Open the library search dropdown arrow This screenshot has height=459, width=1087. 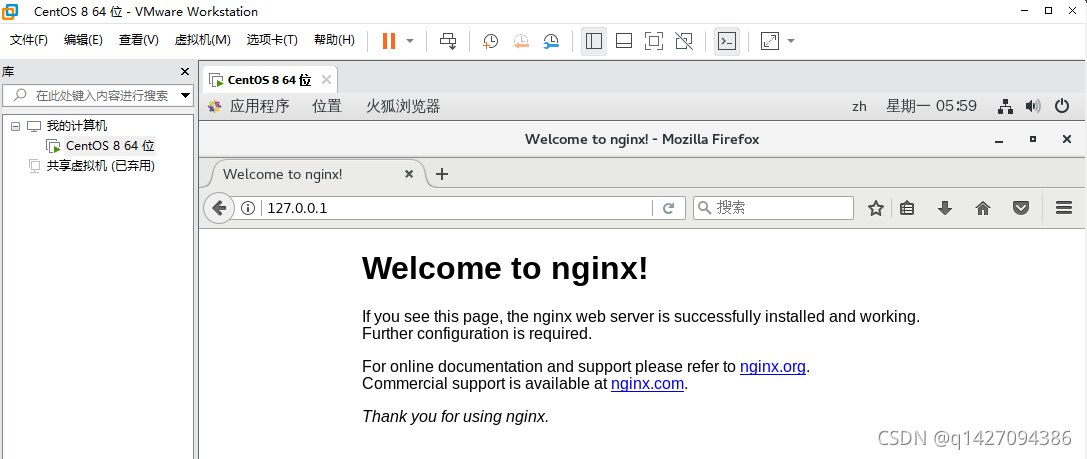(x=185, y=95)
